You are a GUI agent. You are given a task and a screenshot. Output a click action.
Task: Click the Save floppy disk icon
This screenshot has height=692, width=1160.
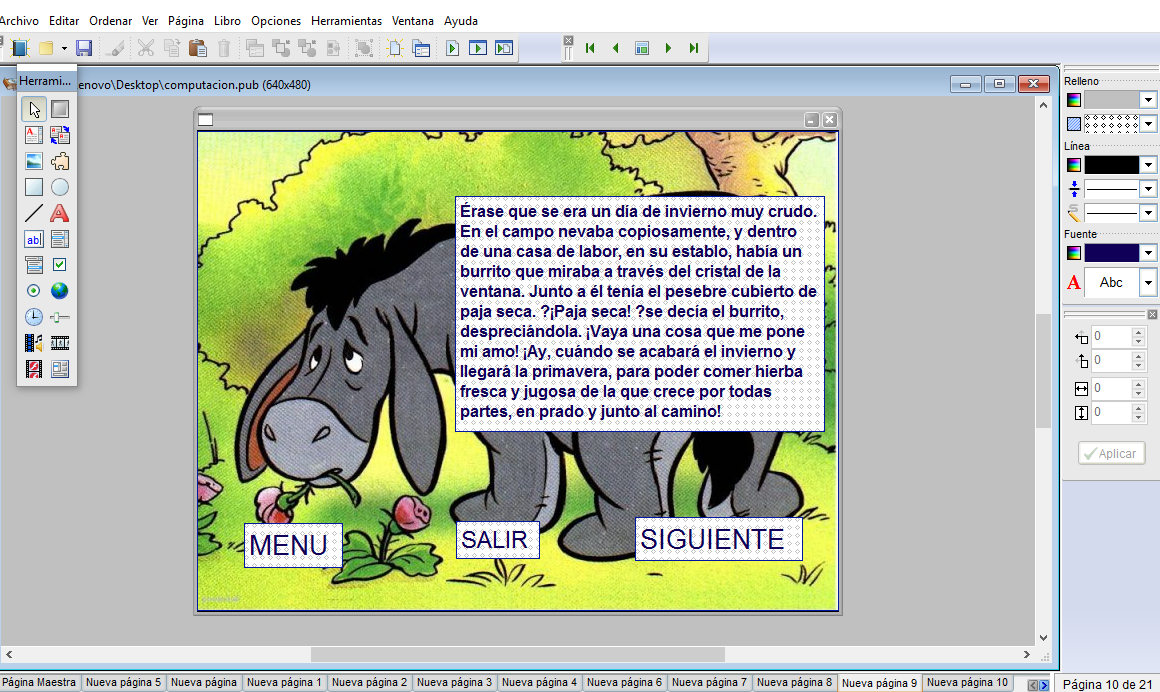[x=84, y=48]
